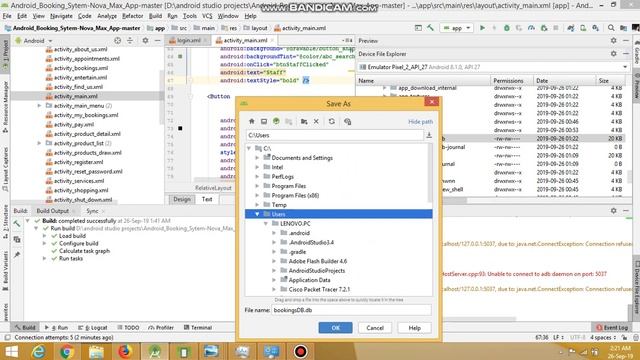Run the app with the green play button
This screenshot has height=360, width=640.
482,28
